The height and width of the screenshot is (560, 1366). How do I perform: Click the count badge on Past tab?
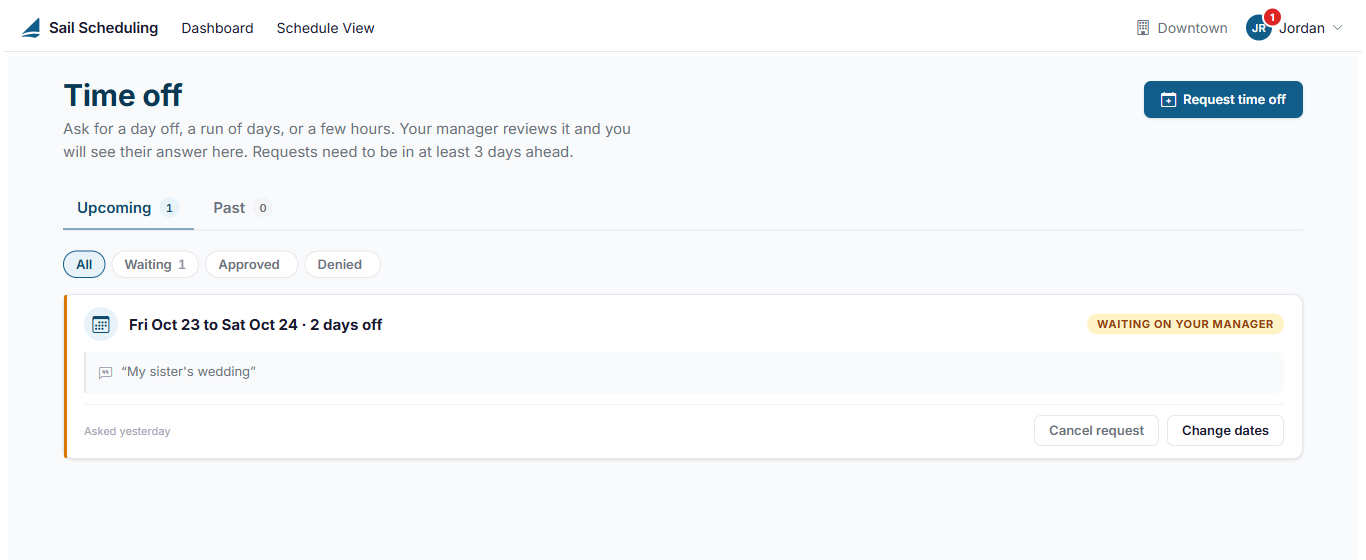tap(263, 208)
